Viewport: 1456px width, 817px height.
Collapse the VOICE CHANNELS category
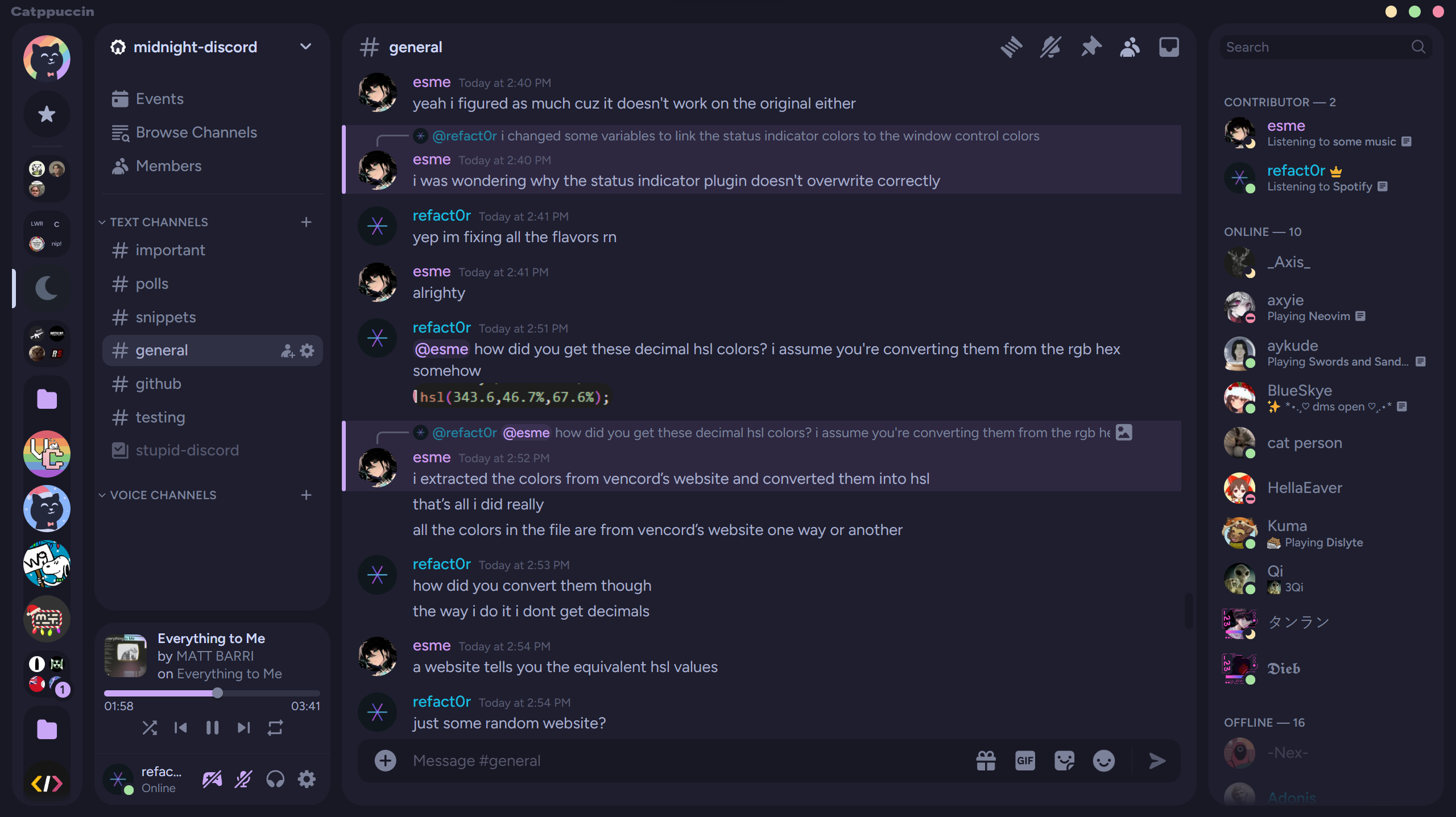point(163,495)
